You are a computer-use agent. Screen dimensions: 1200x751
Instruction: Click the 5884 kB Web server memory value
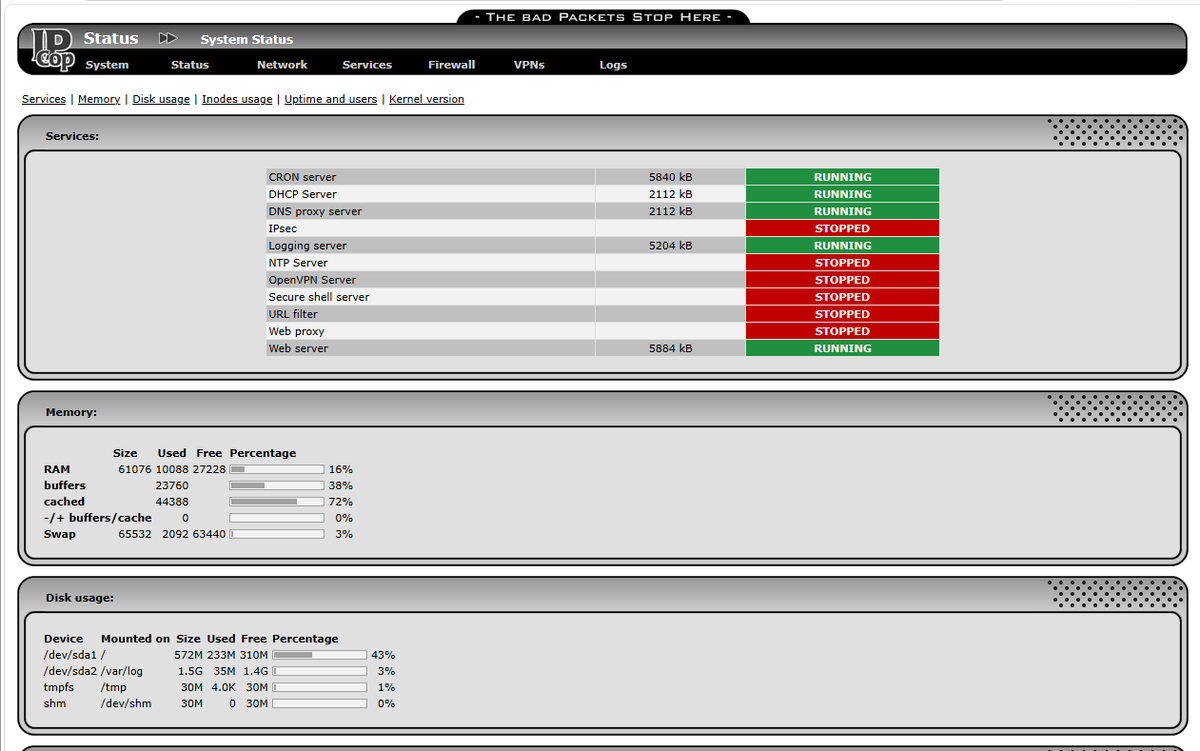671,349
